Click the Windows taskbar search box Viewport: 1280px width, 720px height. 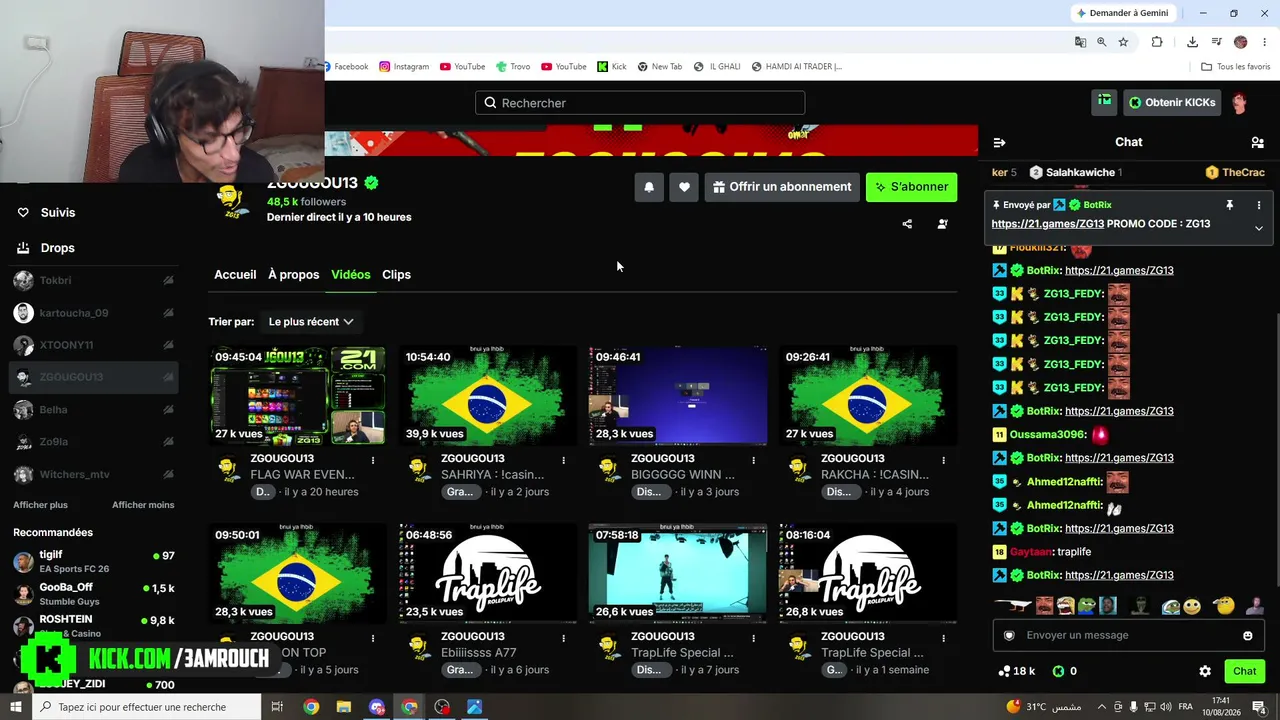147,707
